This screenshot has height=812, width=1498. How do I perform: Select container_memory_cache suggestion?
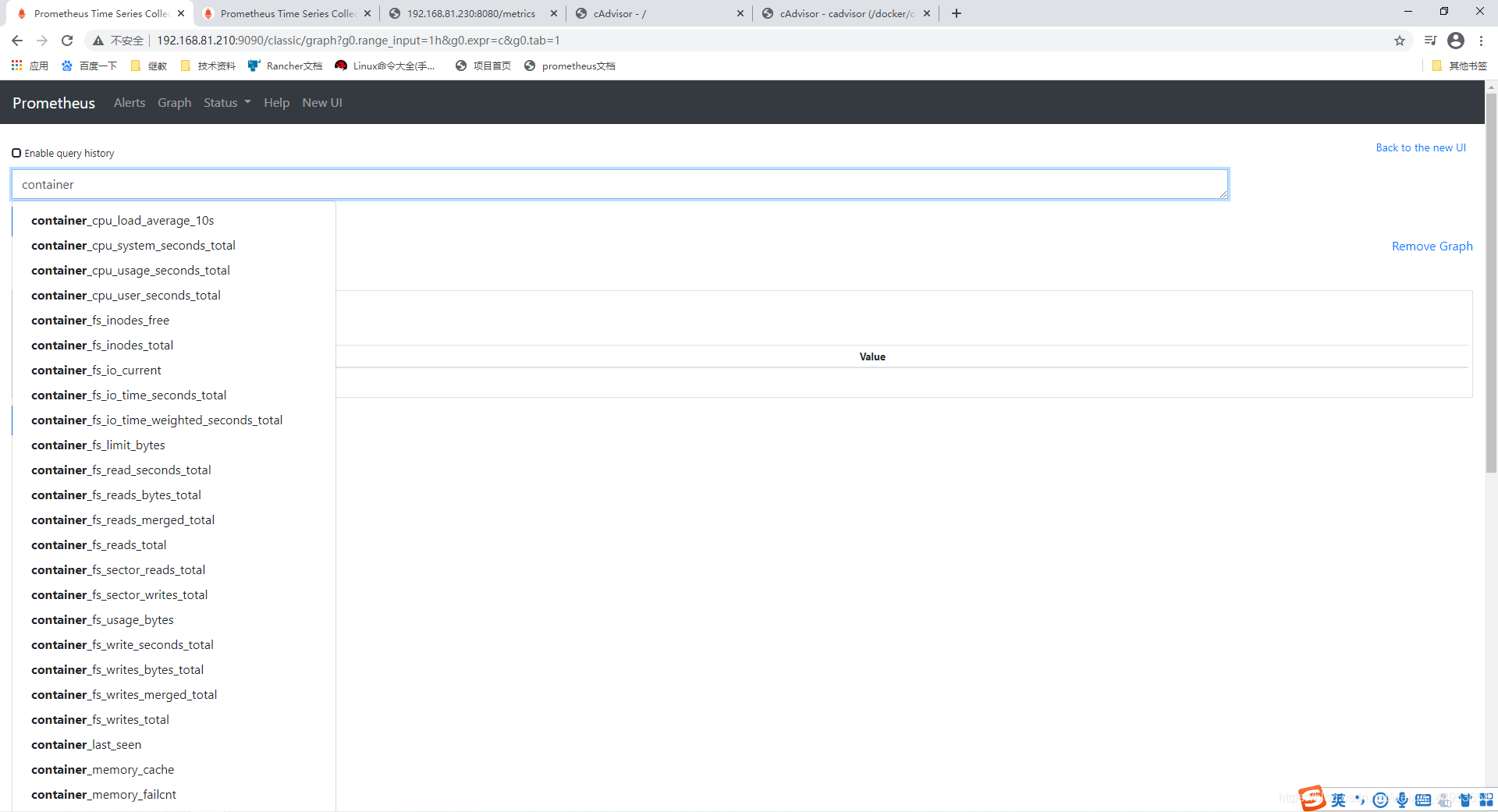pos(174,769)
